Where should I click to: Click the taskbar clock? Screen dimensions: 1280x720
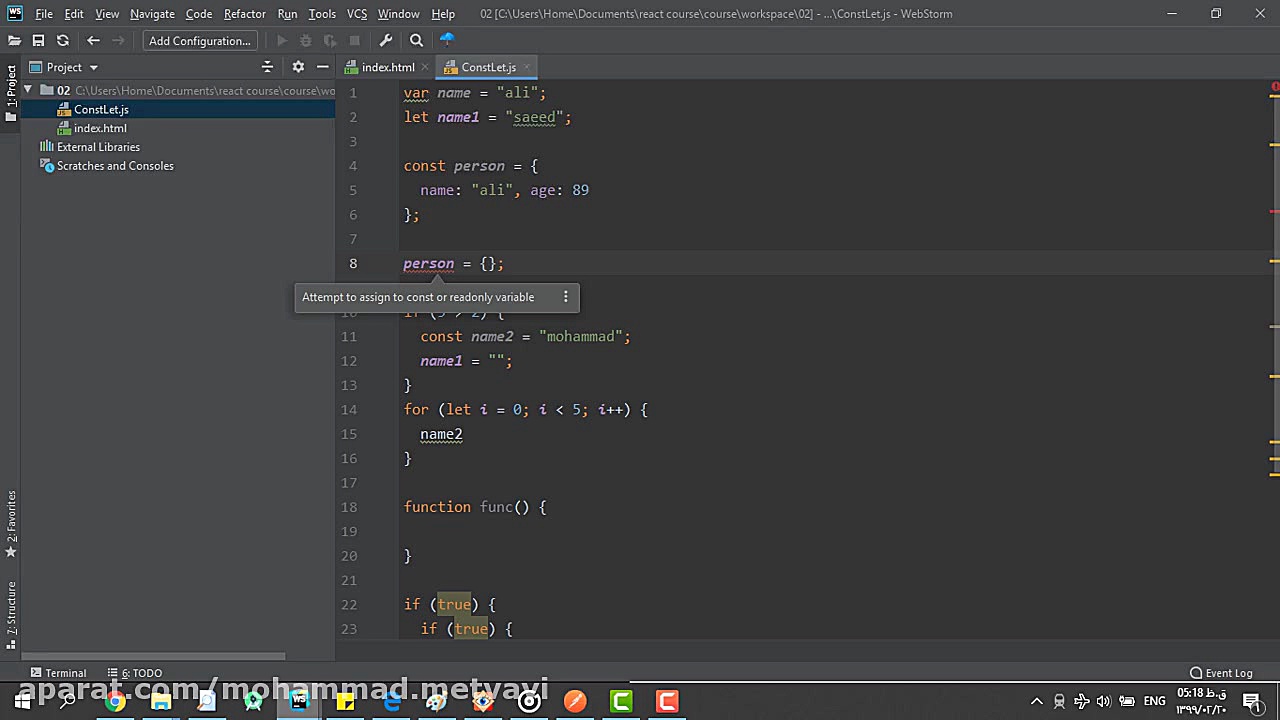1200,701
